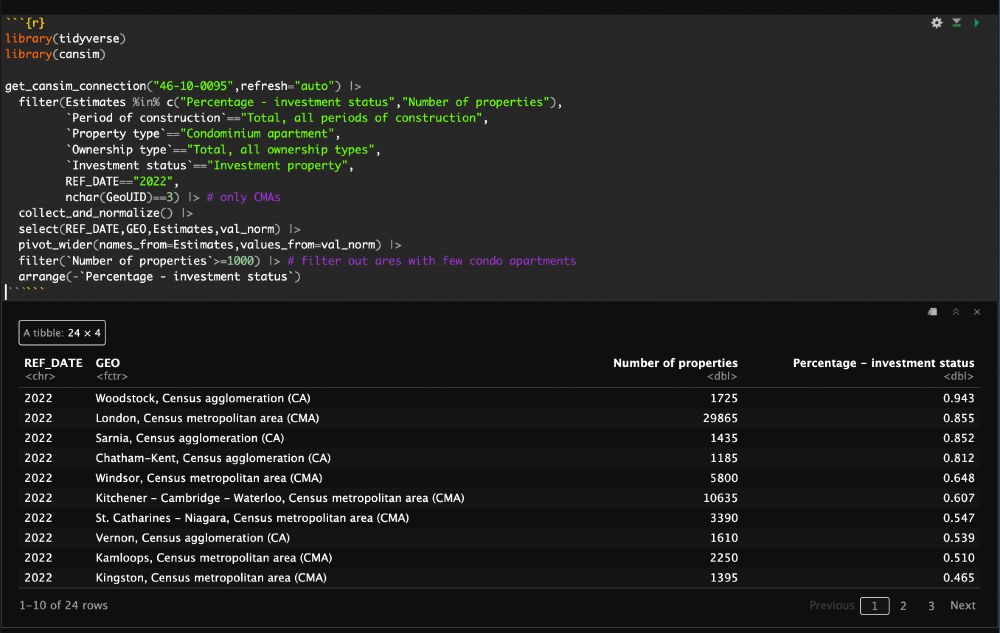This screenshot has width=1000, height=633.
Task: Go to results page 2
Action: (x=903, y=606)
